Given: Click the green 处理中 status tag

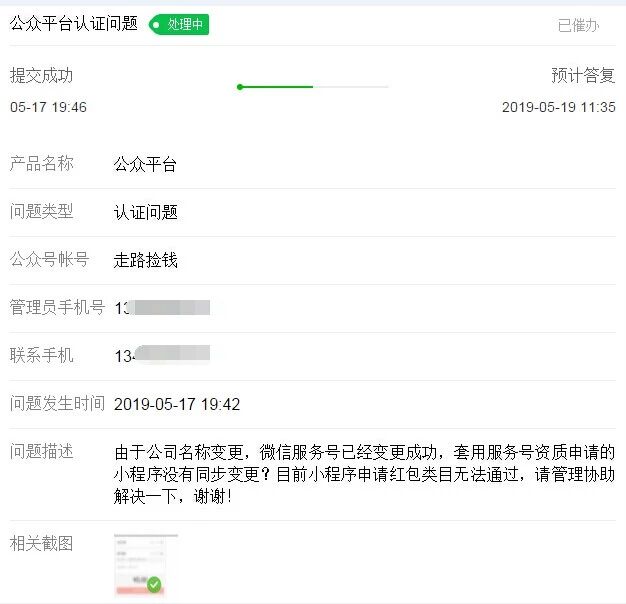Looking at the screenshot, I should [x=179, y=24].
